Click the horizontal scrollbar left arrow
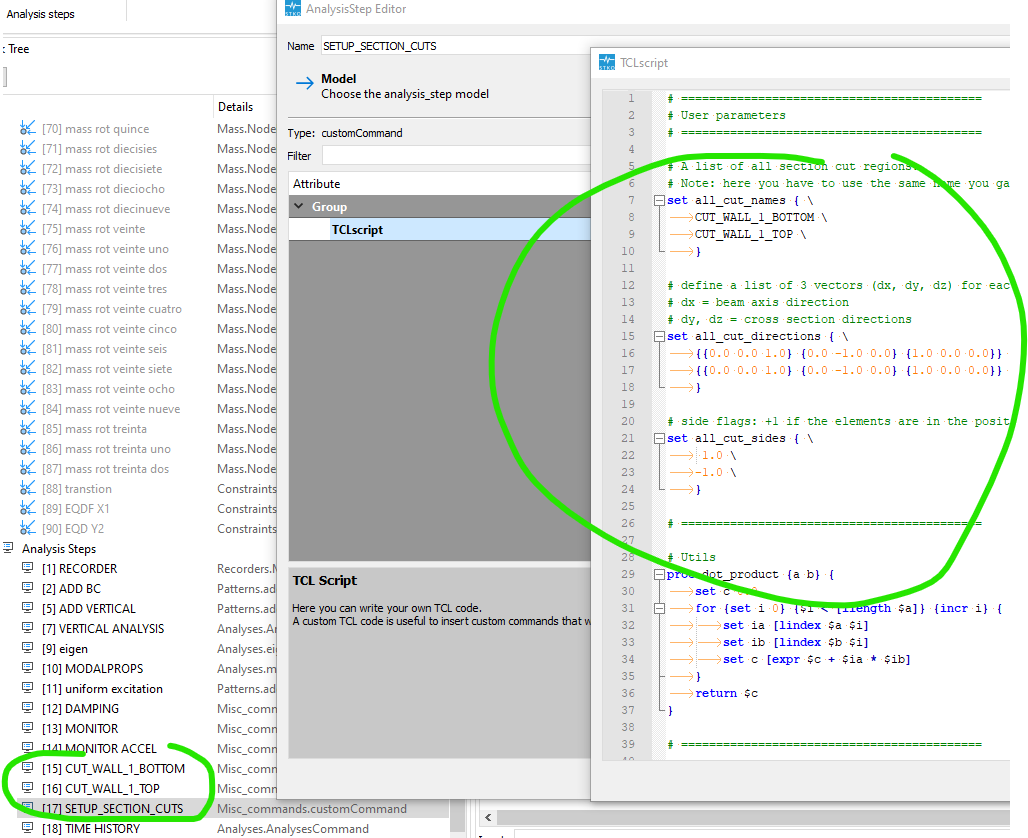The height and width of the screenshot is (838, 1028). [x=488, y=817]
